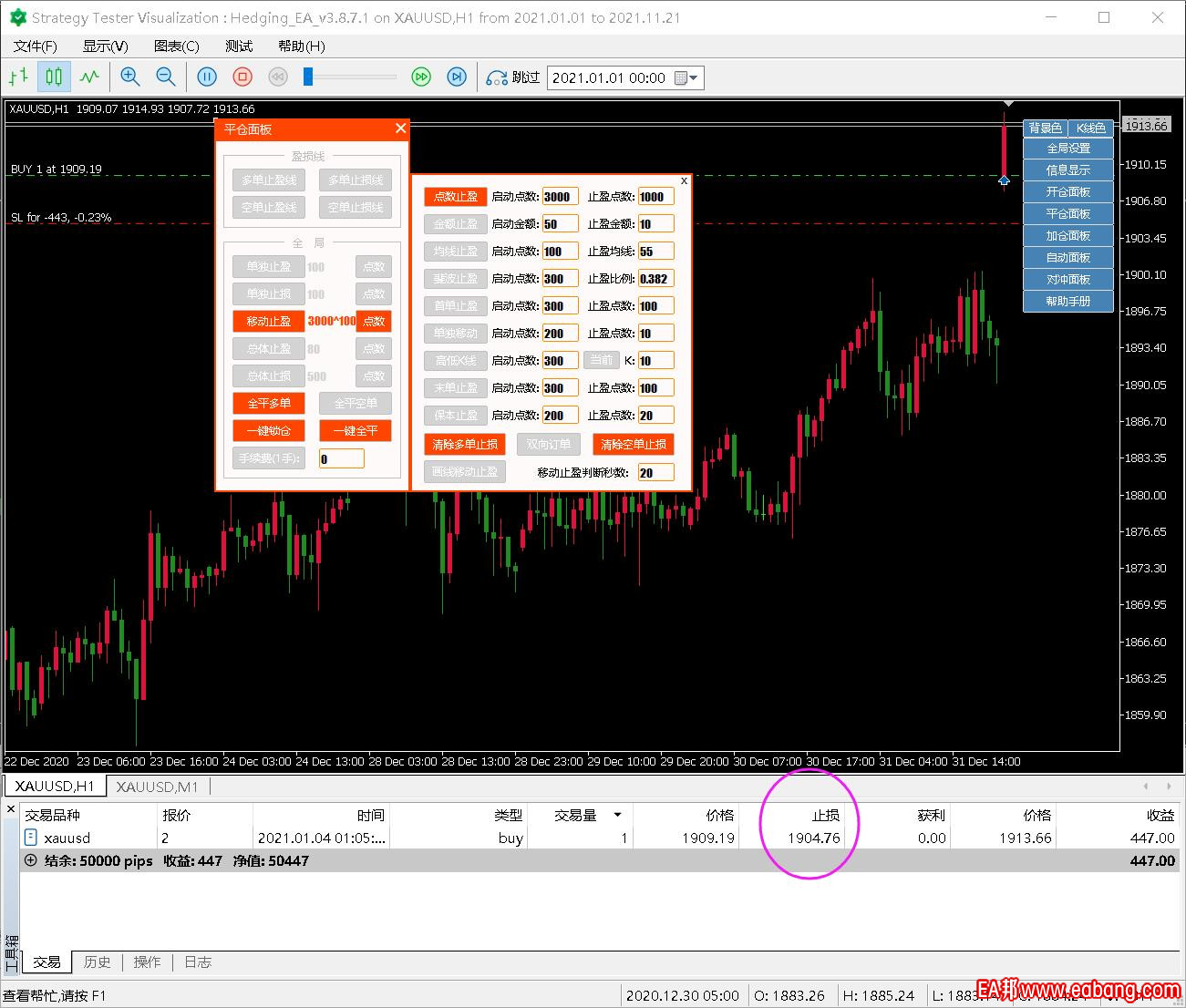Toggle the 点数止盈 mode button
The image size is (1186, 1008).
[456, 196]
